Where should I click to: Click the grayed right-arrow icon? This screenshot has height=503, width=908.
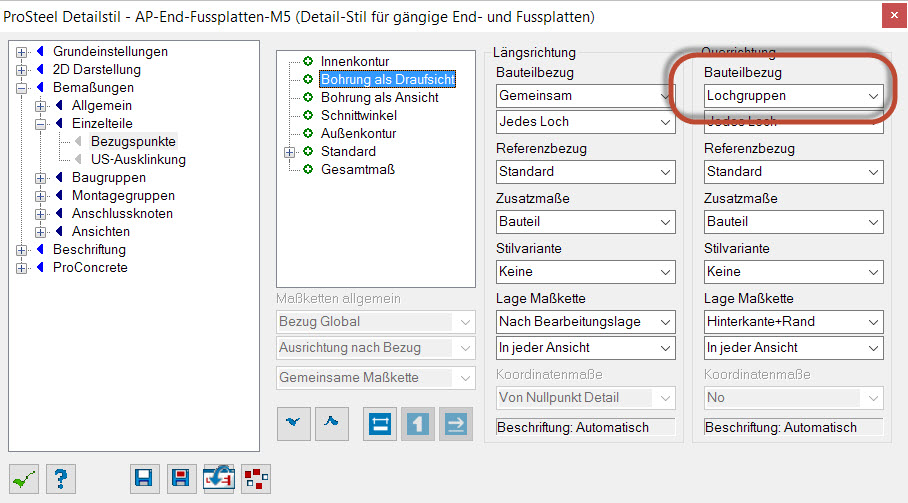(456, 424)
